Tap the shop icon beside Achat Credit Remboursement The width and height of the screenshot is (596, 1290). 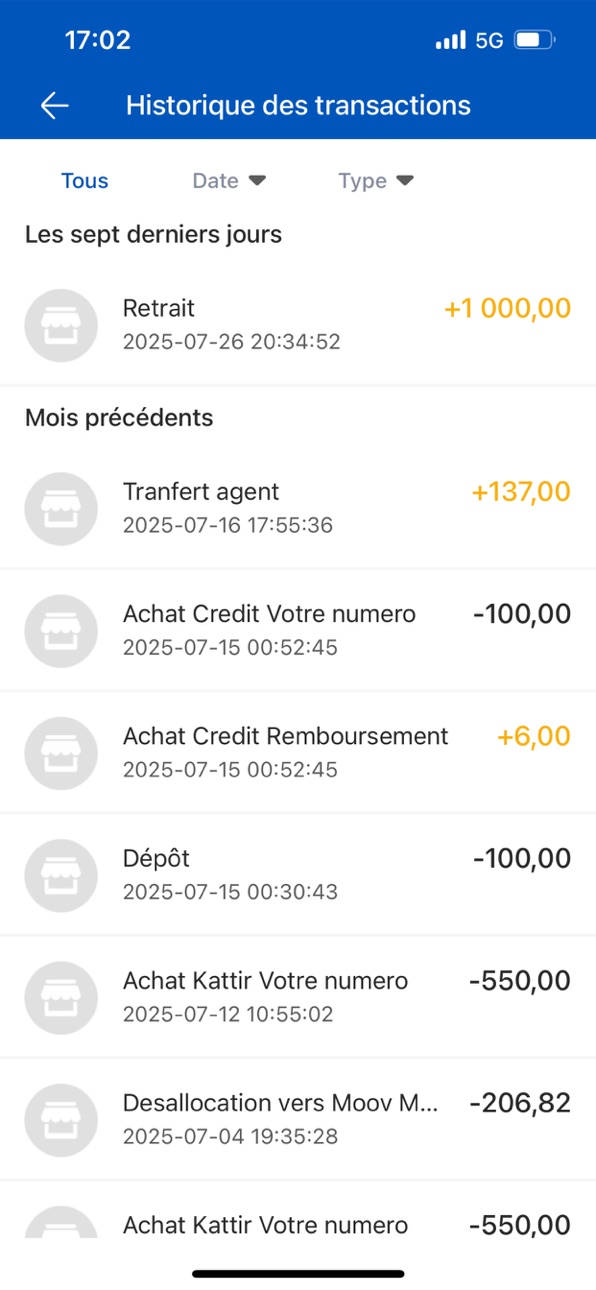click(61, 753)
